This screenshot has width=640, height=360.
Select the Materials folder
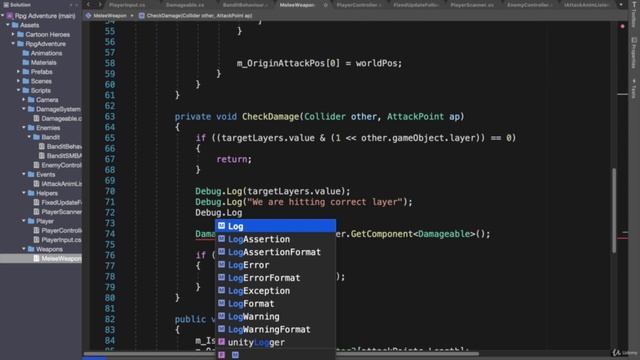(40, 62)
